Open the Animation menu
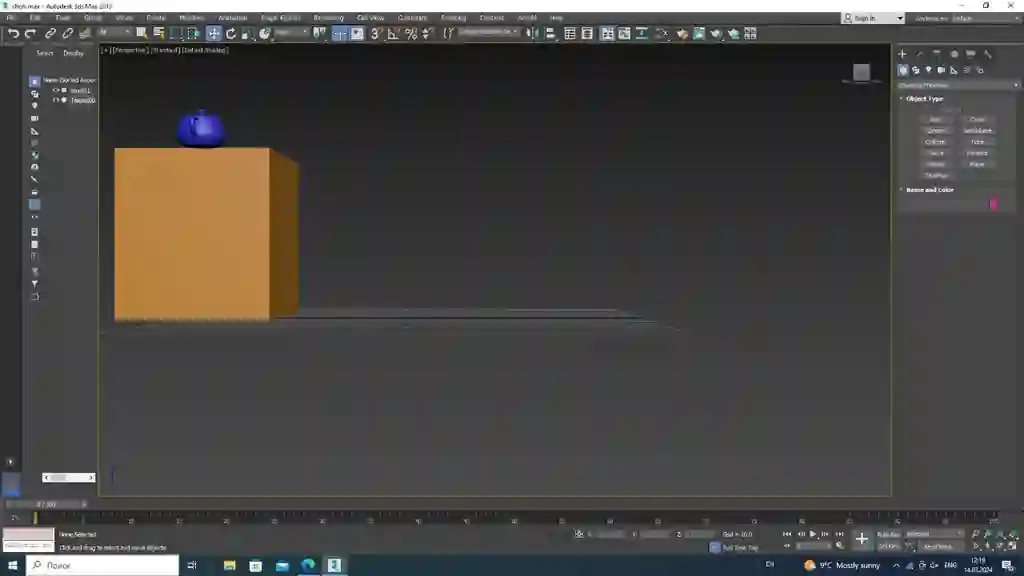Viewport: 1024px width, 576px height. click(x=232, y=18)
